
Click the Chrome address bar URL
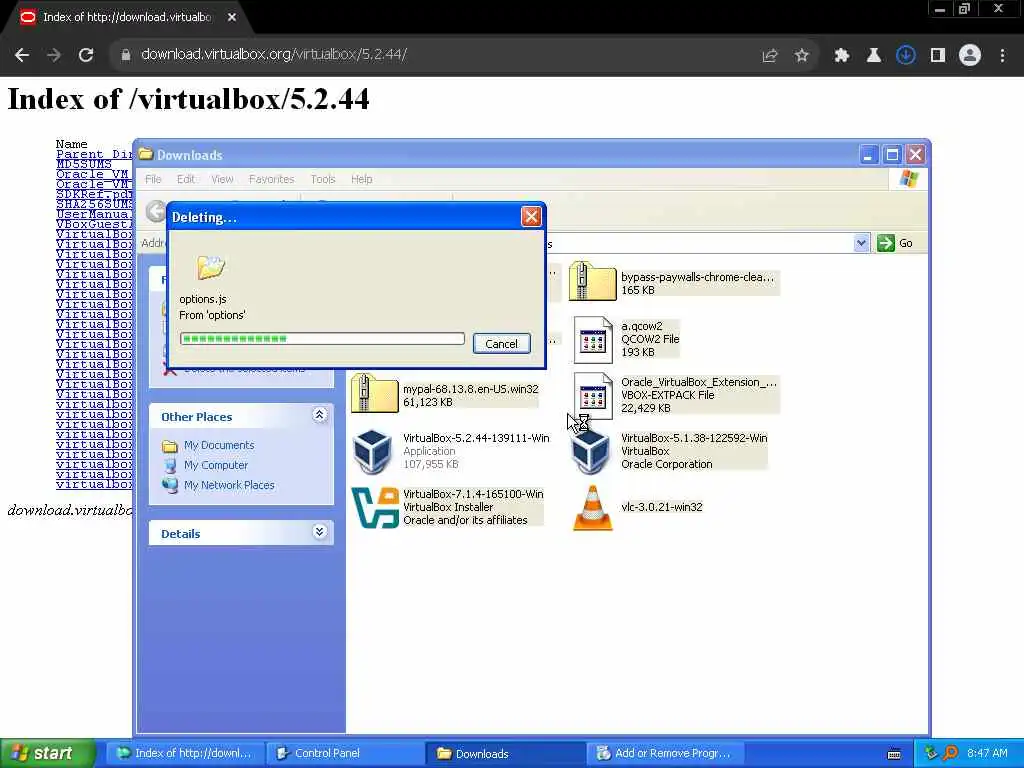pyautogui.click(x=274, y=54)
